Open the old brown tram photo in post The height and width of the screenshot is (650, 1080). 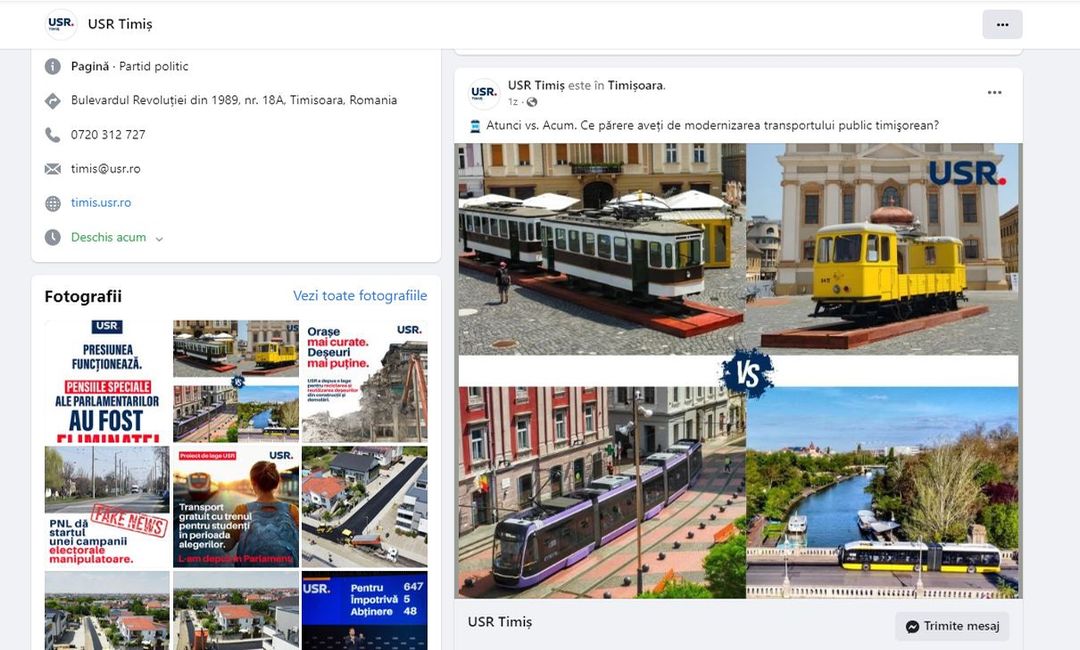601,249
